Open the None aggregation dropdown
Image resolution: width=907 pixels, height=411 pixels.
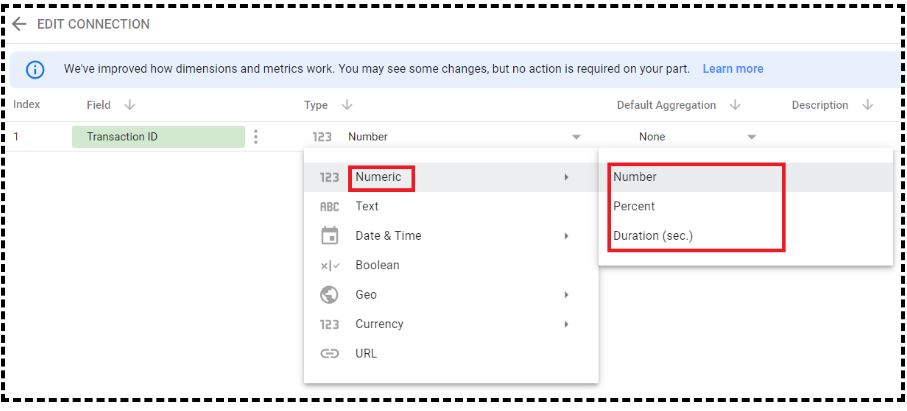point(751,138)
